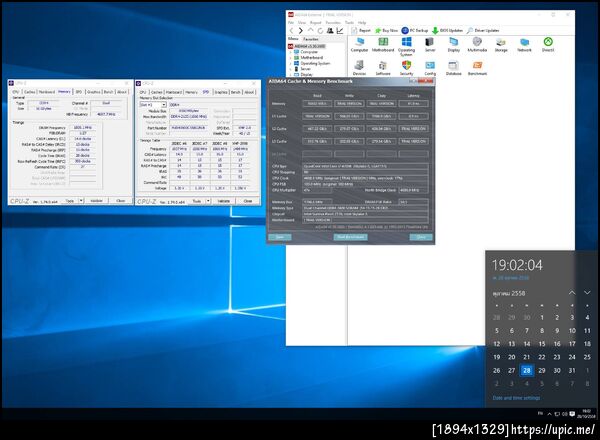Image resolution: width=600 pixels, height=440 pixels.
Task: Select day 31 in the calendar
Action: pos(572,370)
